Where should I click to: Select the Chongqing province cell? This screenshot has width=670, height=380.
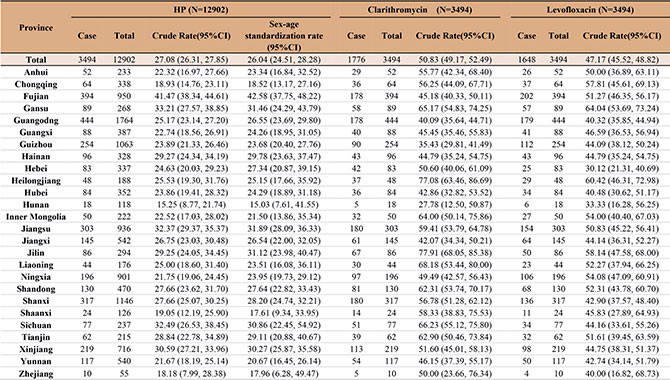[36, 84]
